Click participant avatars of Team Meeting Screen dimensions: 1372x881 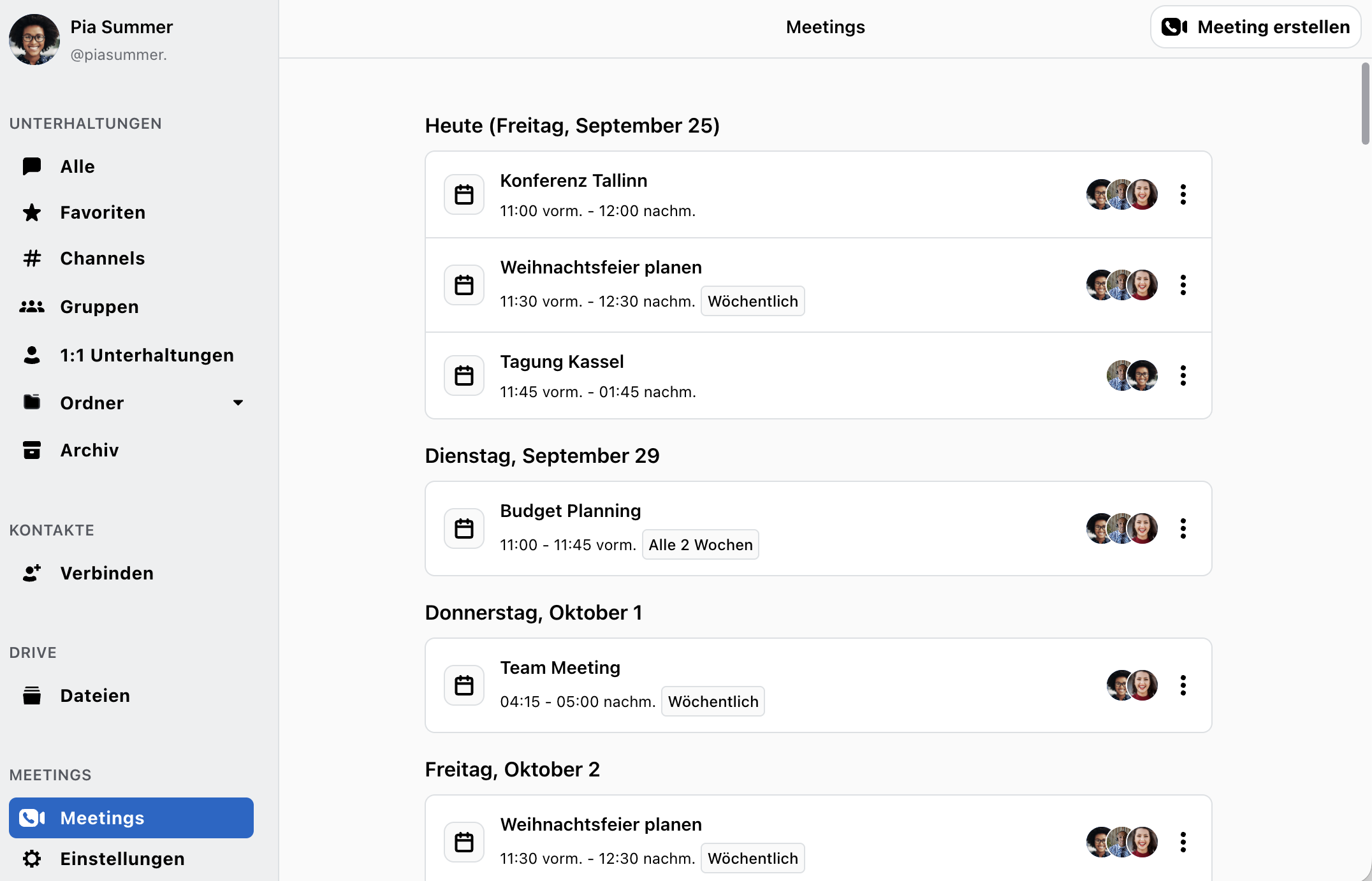1132,685
